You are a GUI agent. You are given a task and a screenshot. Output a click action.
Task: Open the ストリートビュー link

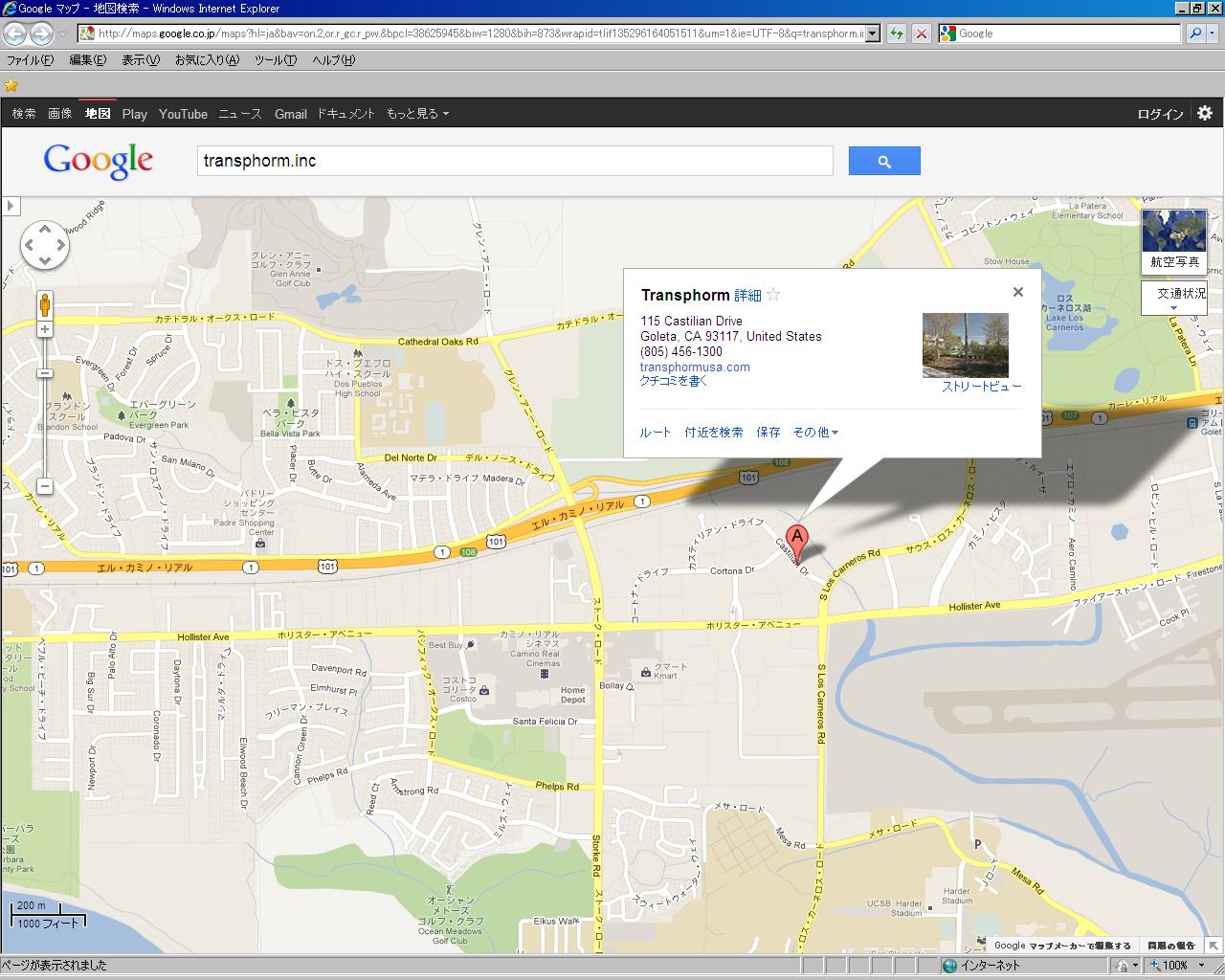[981, 387]
